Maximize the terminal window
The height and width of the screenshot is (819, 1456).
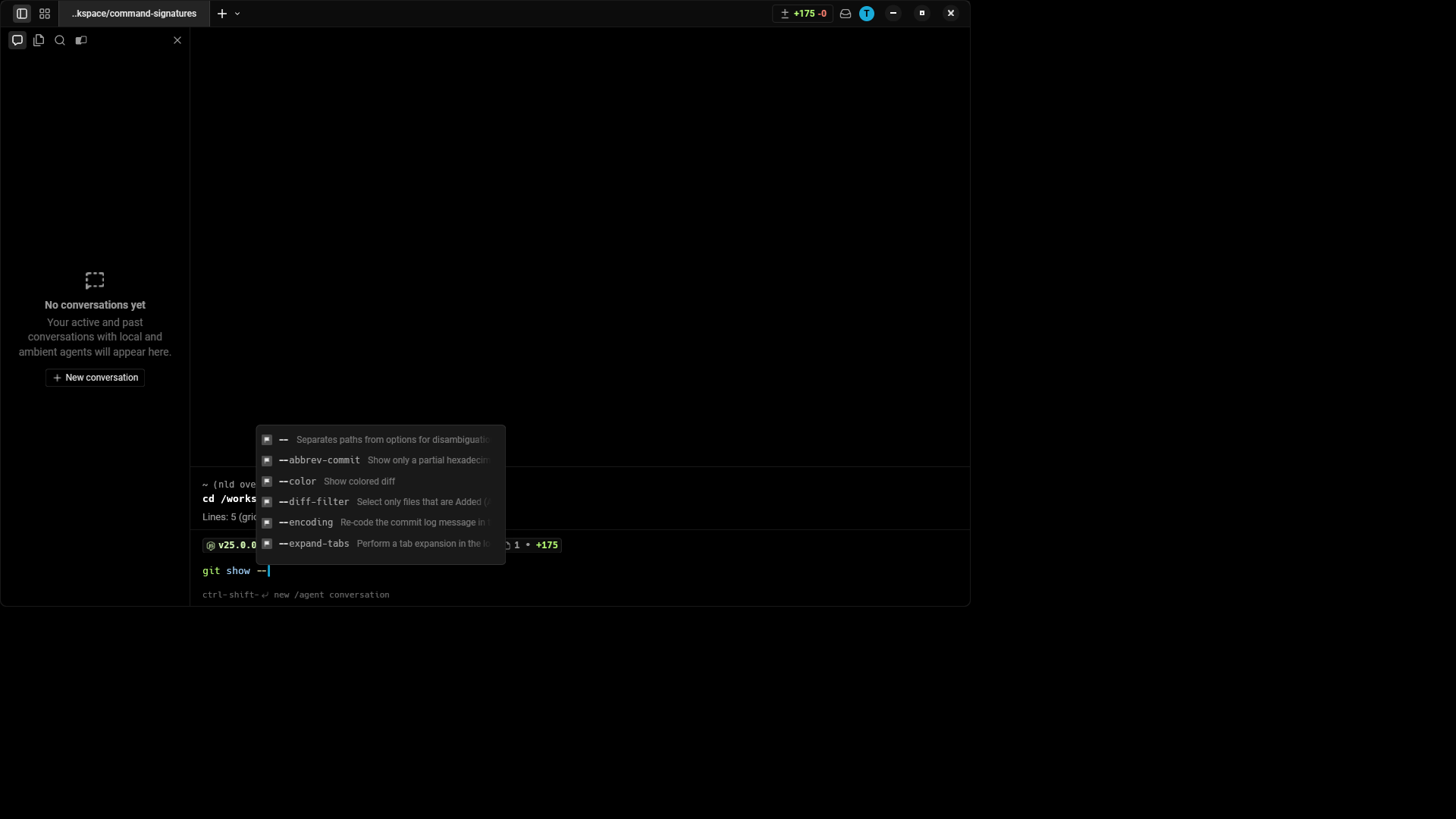[922, 14]
